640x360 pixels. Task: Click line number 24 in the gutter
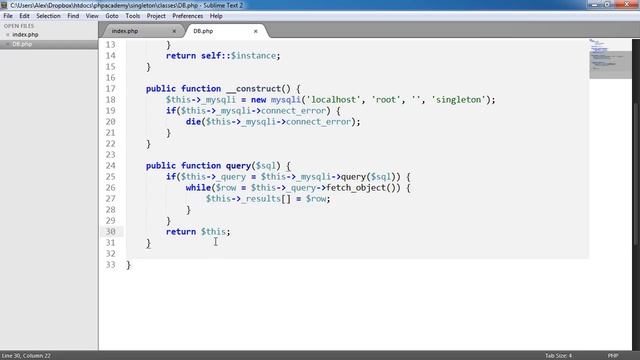pyautogui.click(x=110, y=165)
